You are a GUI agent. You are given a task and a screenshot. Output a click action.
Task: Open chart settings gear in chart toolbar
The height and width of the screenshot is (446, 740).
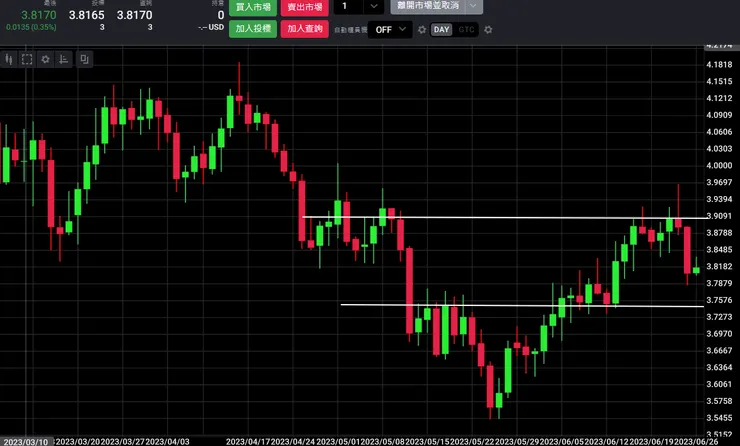(45, 59)
